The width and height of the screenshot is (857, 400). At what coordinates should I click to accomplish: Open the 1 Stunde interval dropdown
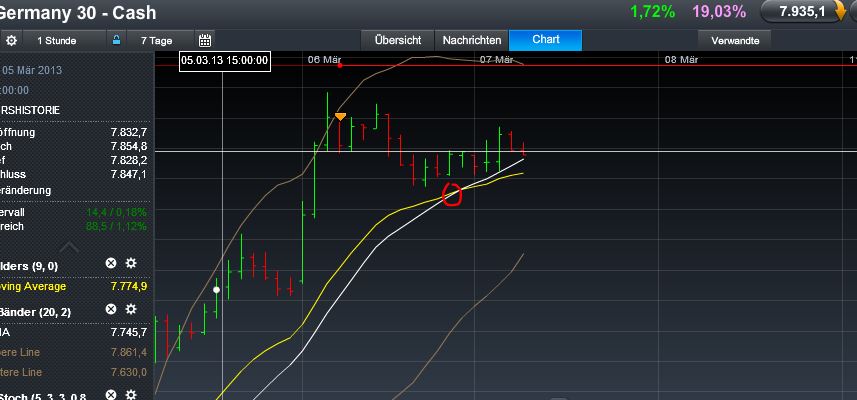(57, 40)
